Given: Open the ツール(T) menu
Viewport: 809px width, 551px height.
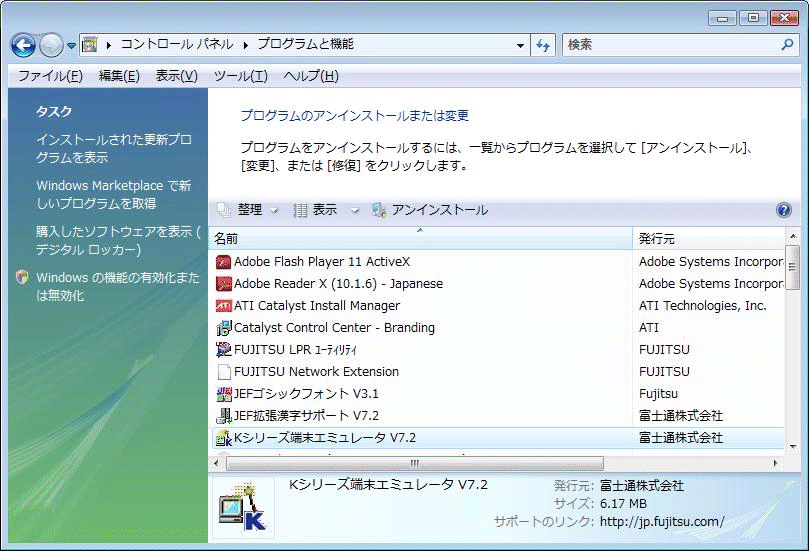Looking at the screenshot, I should coord(240,76).
